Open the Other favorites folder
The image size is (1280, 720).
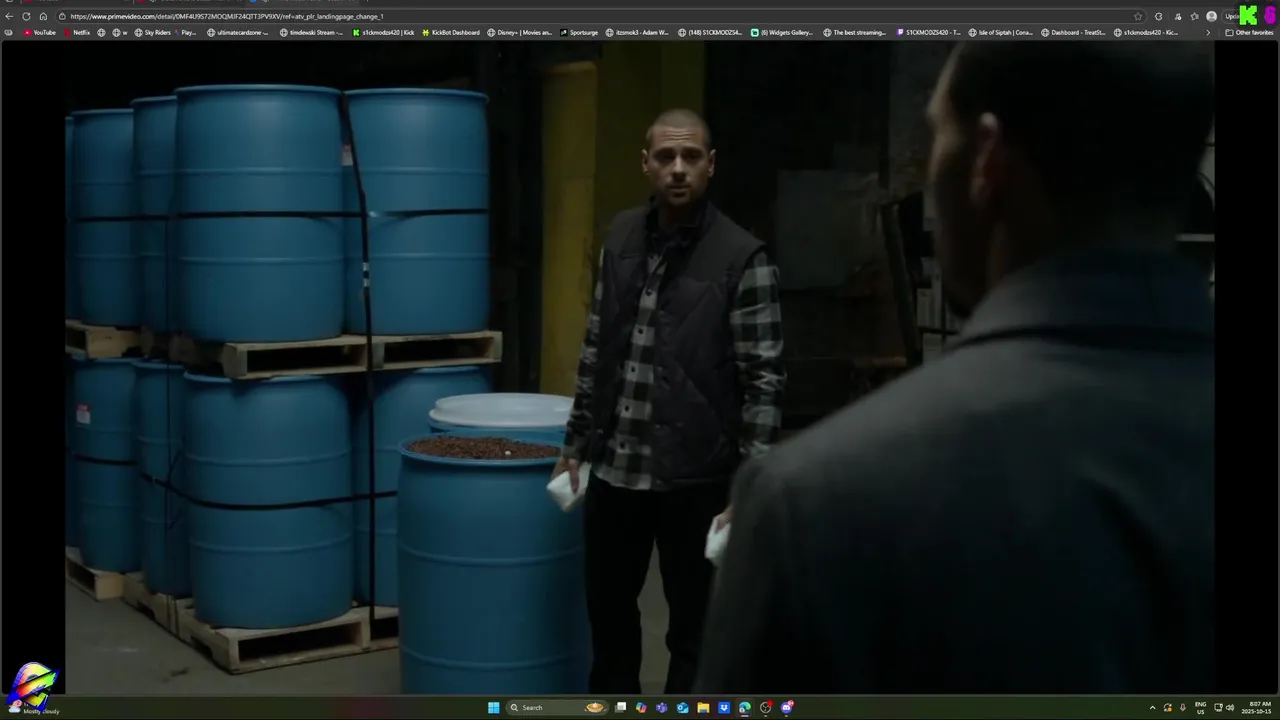1249,32
